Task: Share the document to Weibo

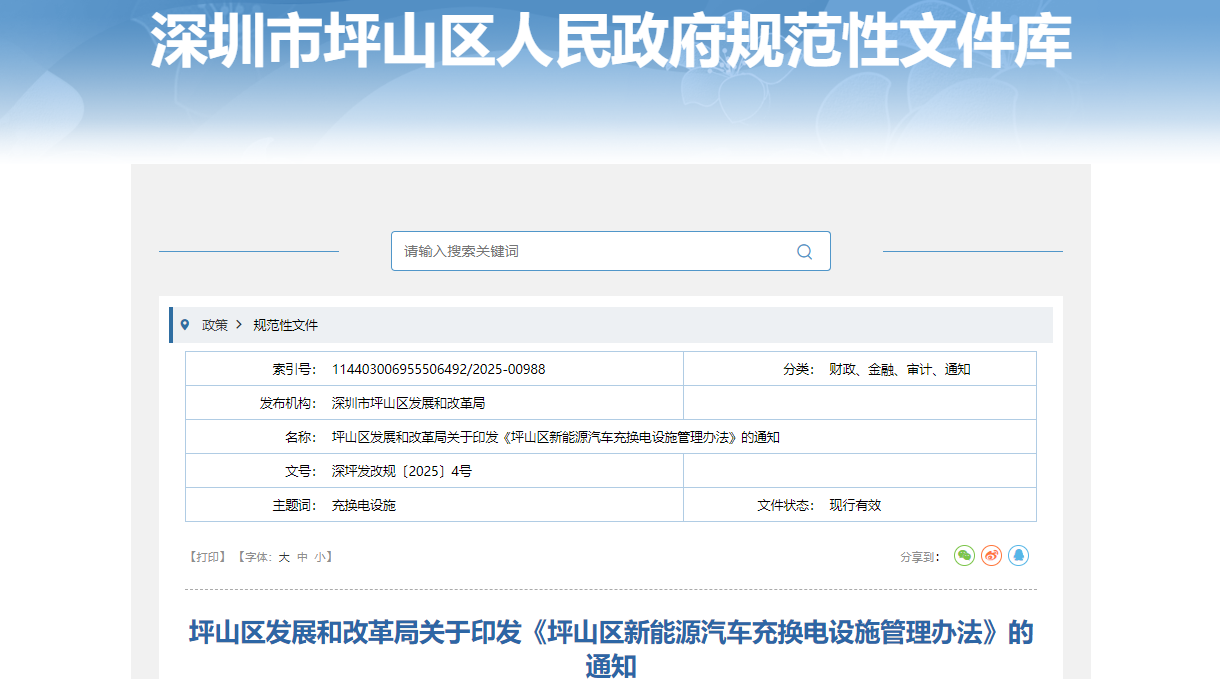Action: coord(991,555)
